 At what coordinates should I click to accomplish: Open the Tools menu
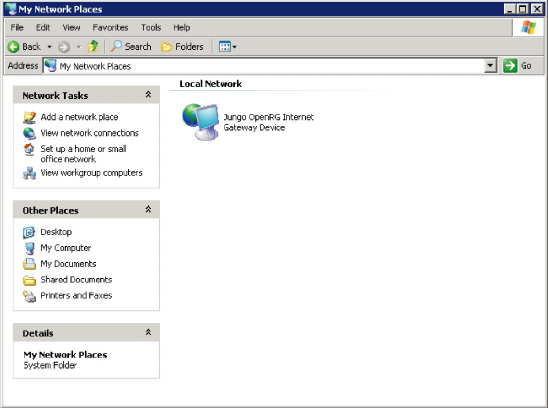(x=151, y=28)
